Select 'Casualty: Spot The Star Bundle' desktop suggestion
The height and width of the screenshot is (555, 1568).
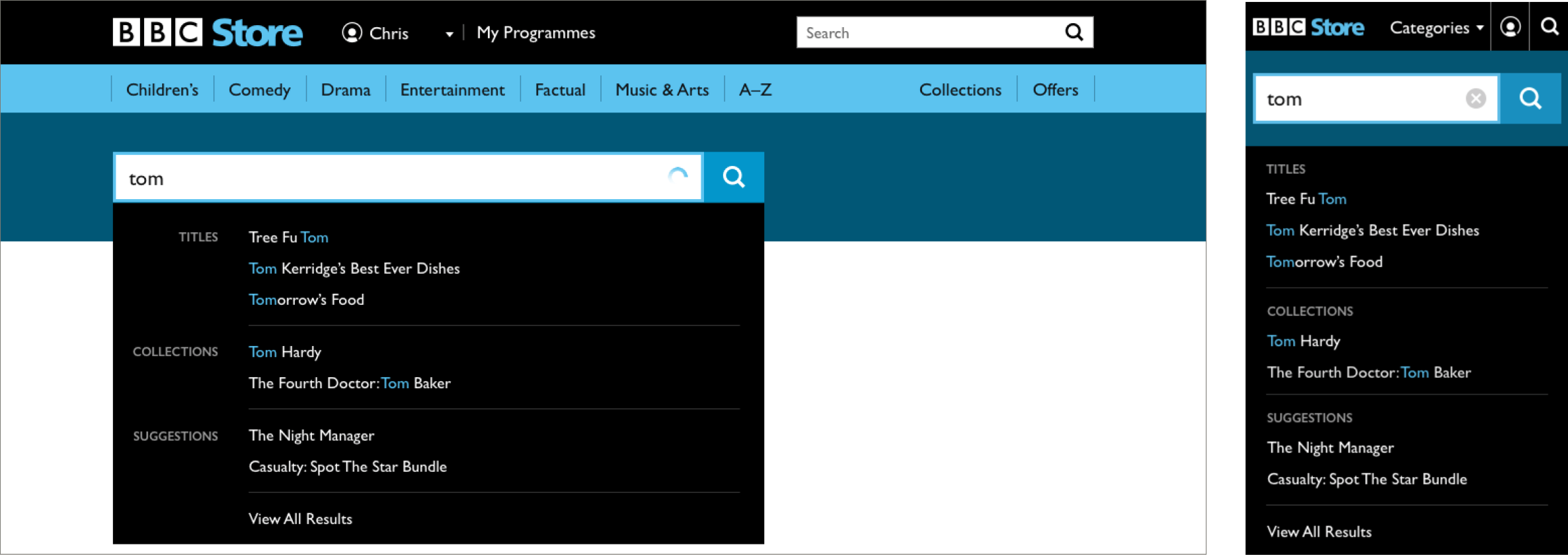[348, 466]
